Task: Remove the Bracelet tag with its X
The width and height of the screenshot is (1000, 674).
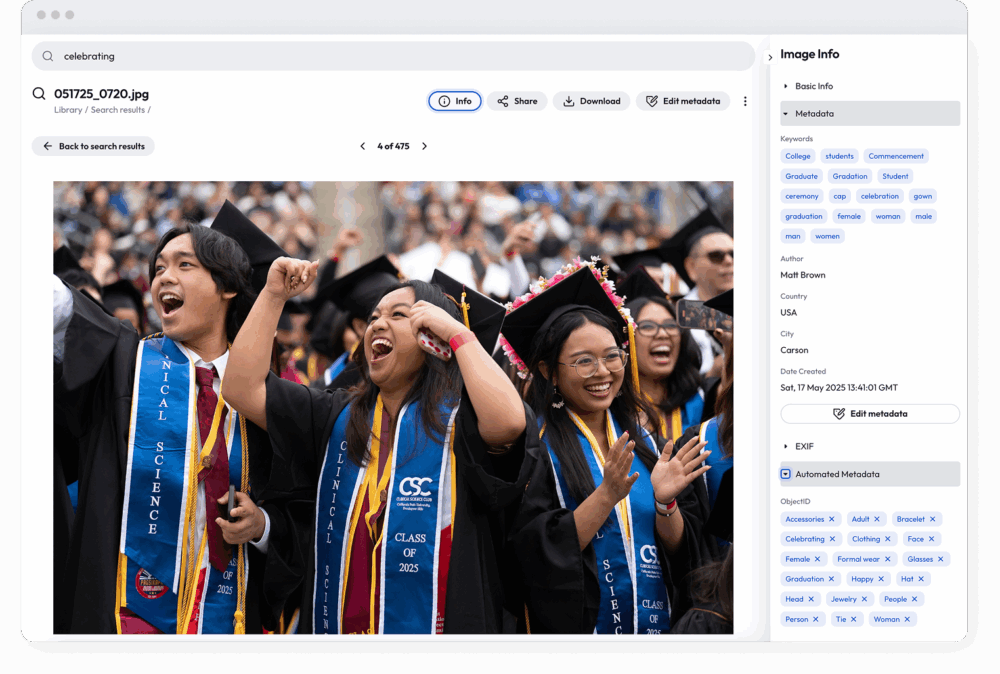Action: (932, 519)
